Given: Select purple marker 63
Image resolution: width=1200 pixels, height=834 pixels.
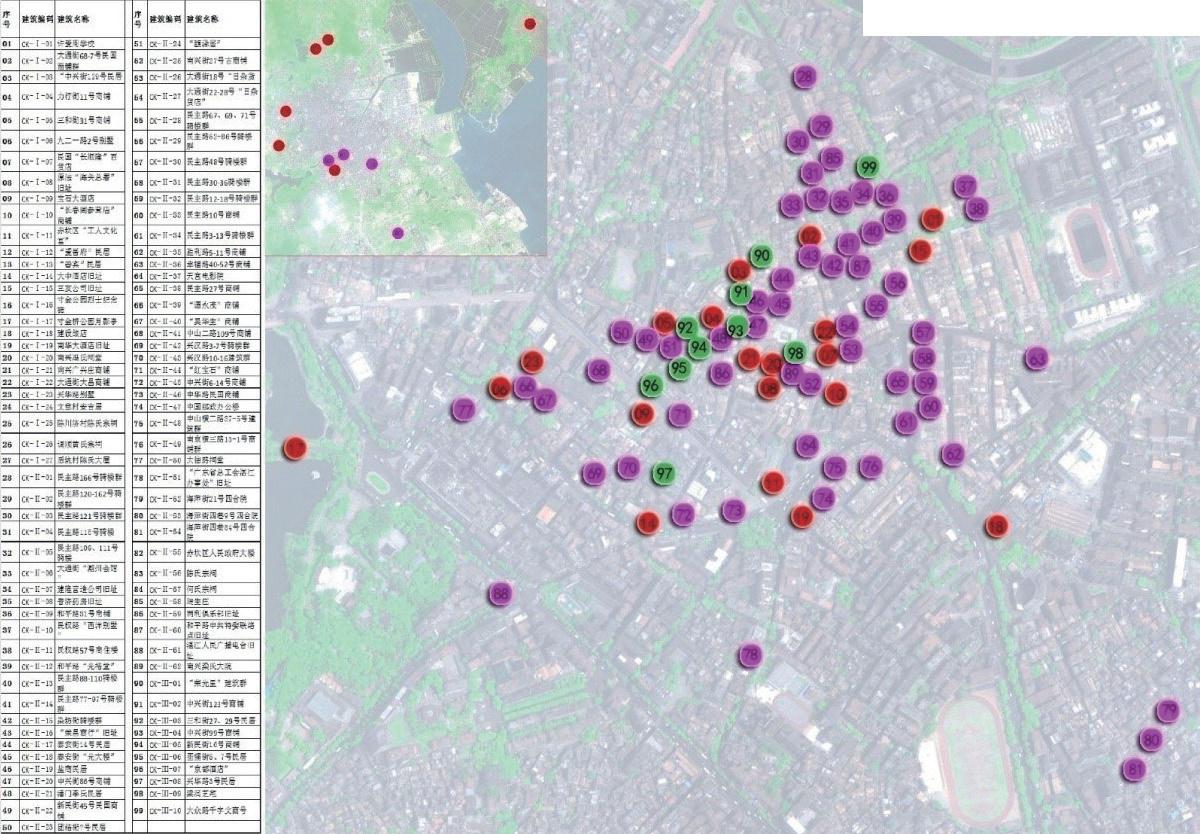Looking at the screenshot, I should coord(1037,359).
